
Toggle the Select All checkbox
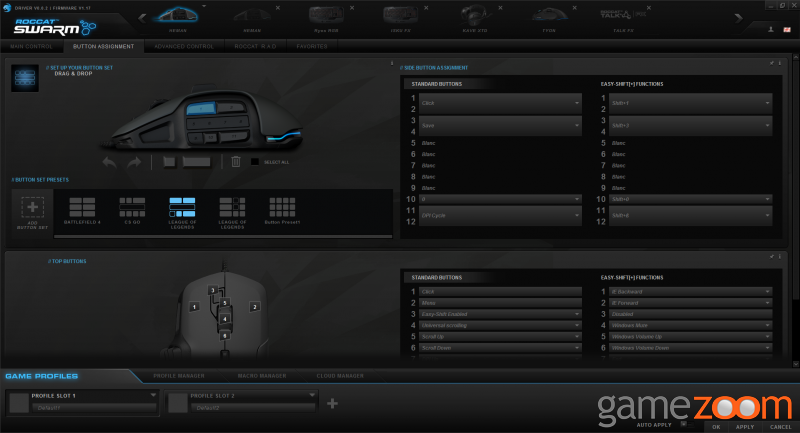click(x=255, y=162)
